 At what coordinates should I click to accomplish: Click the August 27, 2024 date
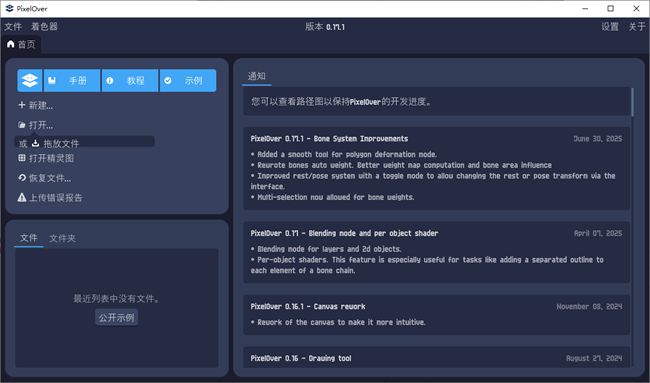click(x=594, y=359)
